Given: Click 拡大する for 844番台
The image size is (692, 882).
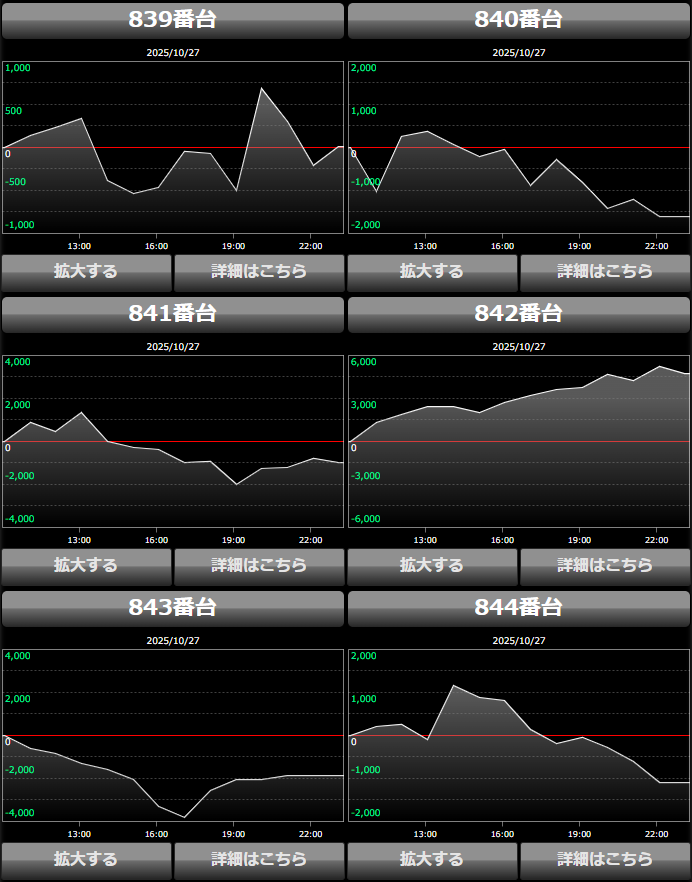Looking at the screenshot, I should [x=432, y=860].
